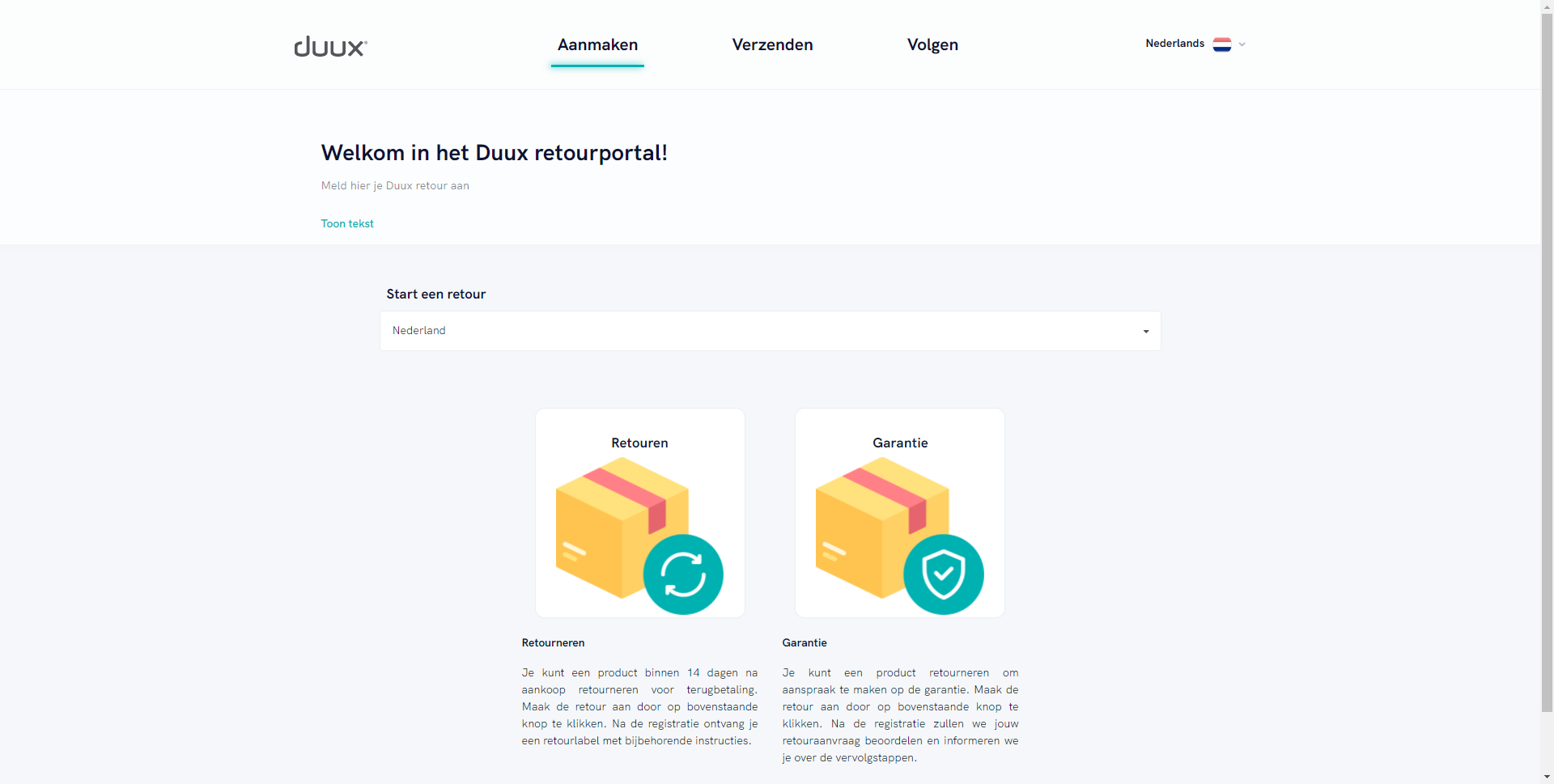Open the Aanmaken tab
1554x784 pixels.
pyautogui.click(x=597, y=44)
